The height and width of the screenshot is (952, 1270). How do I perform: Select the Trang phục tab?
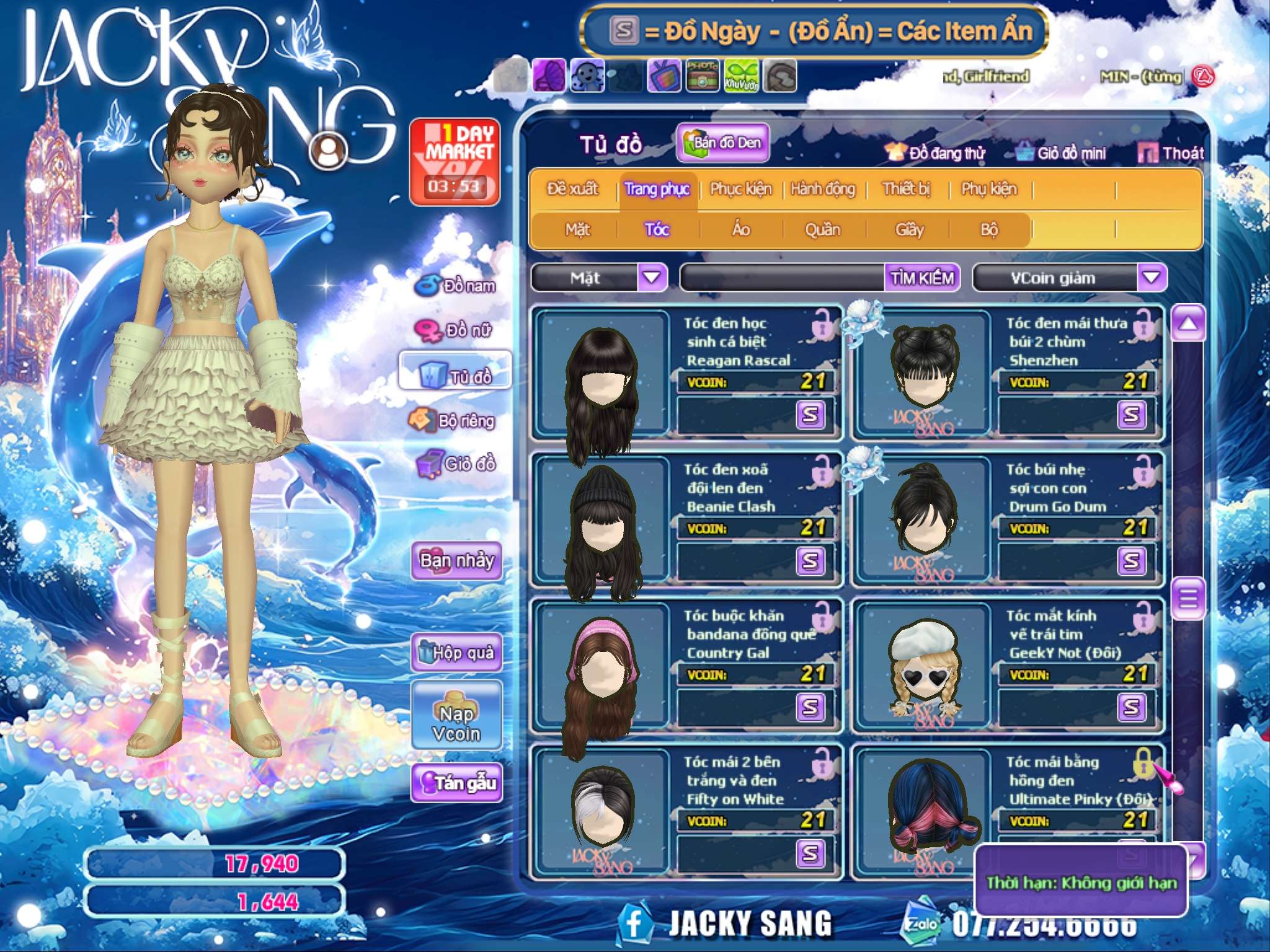[657, 188]
